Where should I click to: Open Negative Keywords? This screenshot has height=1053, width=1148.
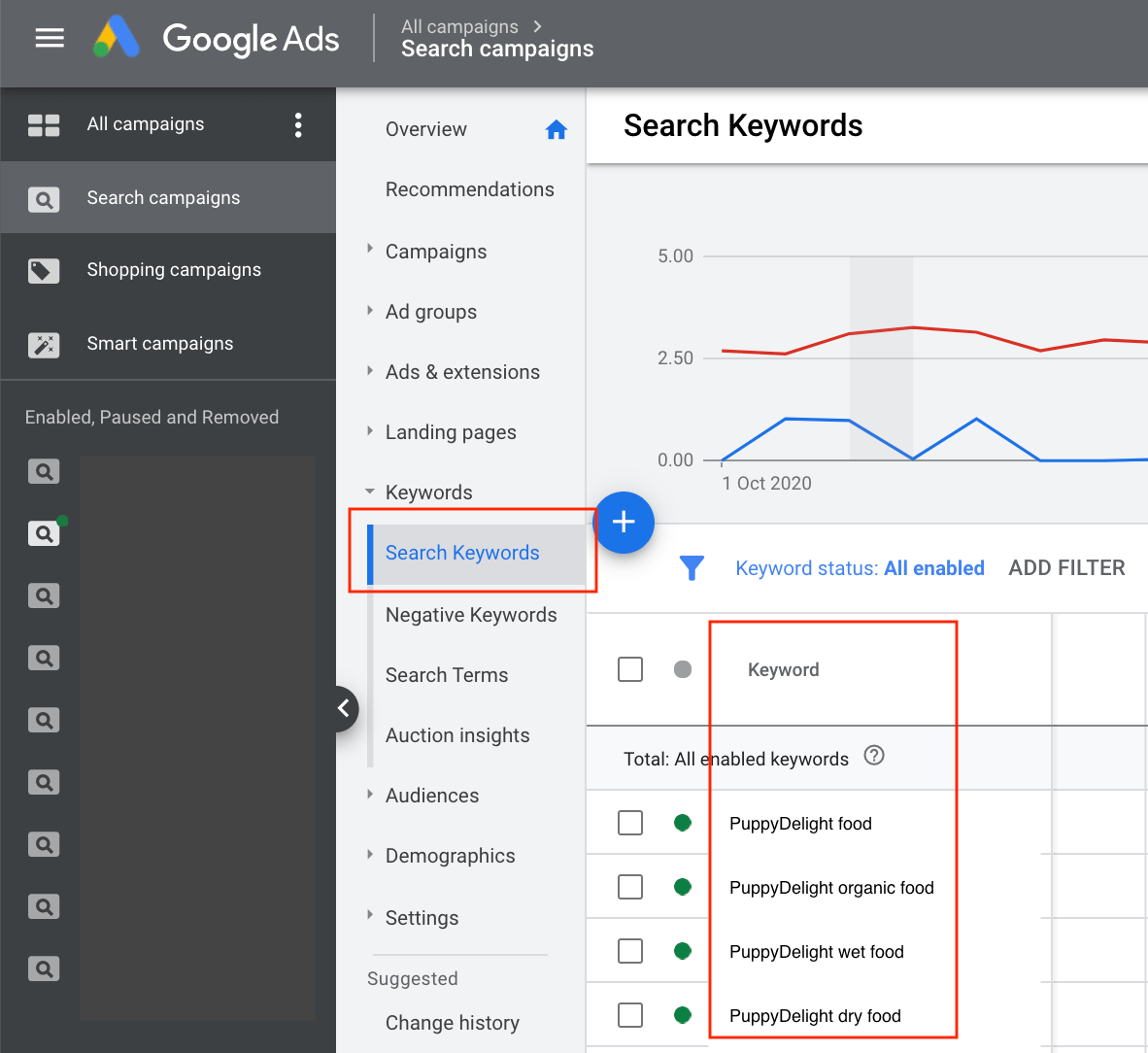tap(471, 615)
